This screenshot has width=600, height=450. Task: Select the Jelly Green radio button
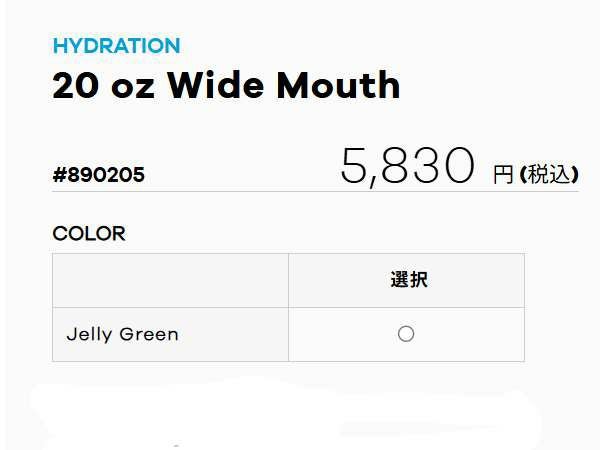click(x=406, y=334)
